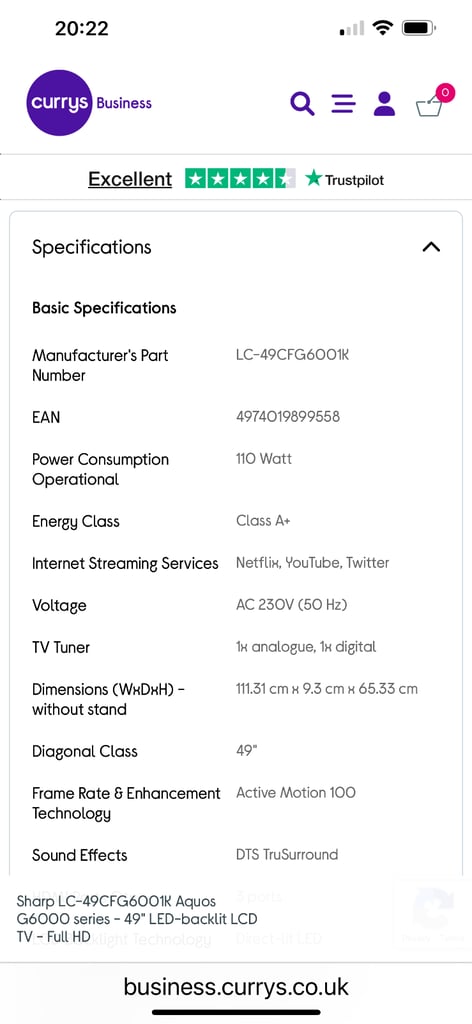Select the EAN number 4974019899558

point(288,417)
